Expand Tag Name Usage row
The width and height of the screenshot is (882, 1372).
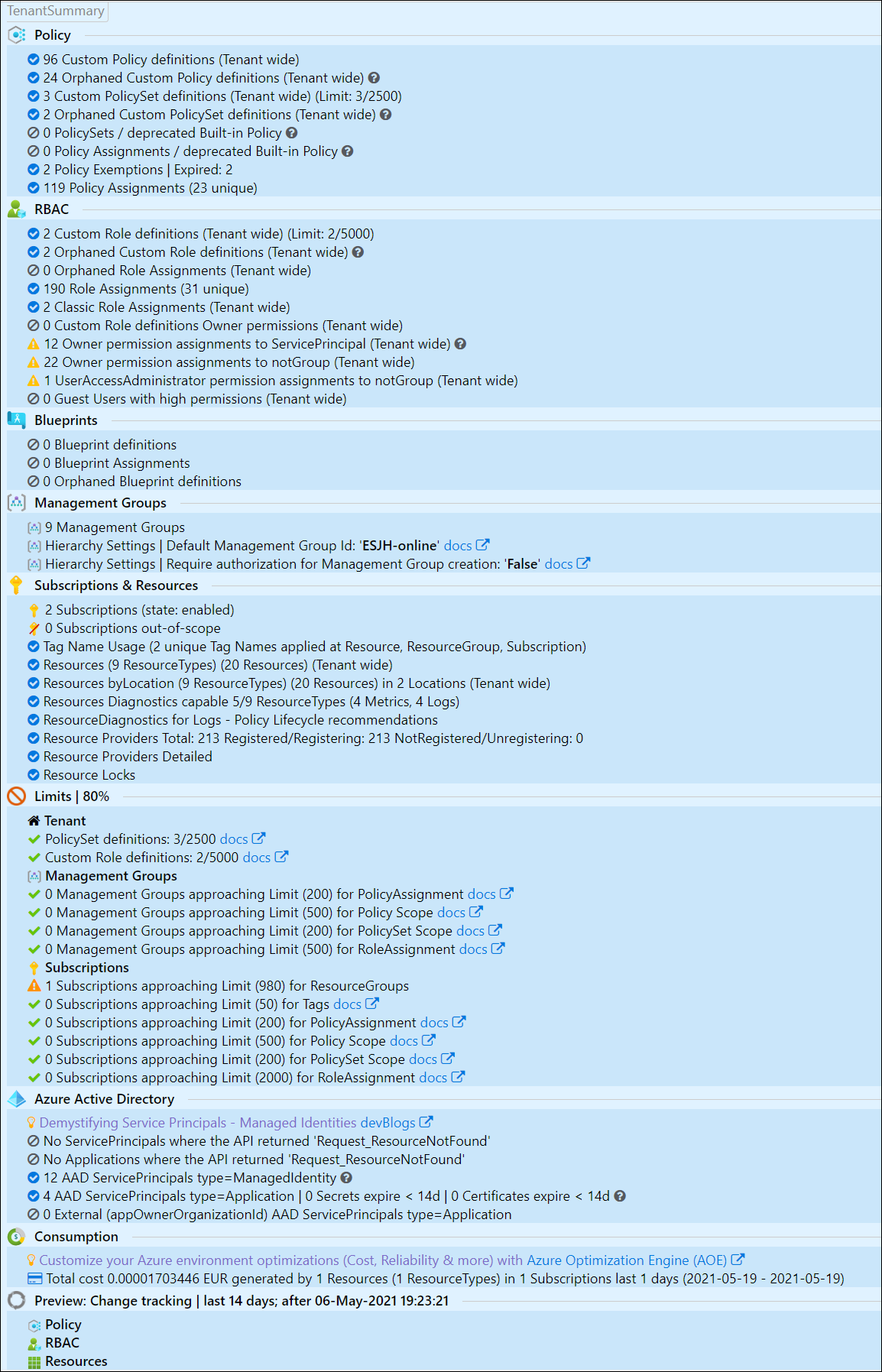315,647
